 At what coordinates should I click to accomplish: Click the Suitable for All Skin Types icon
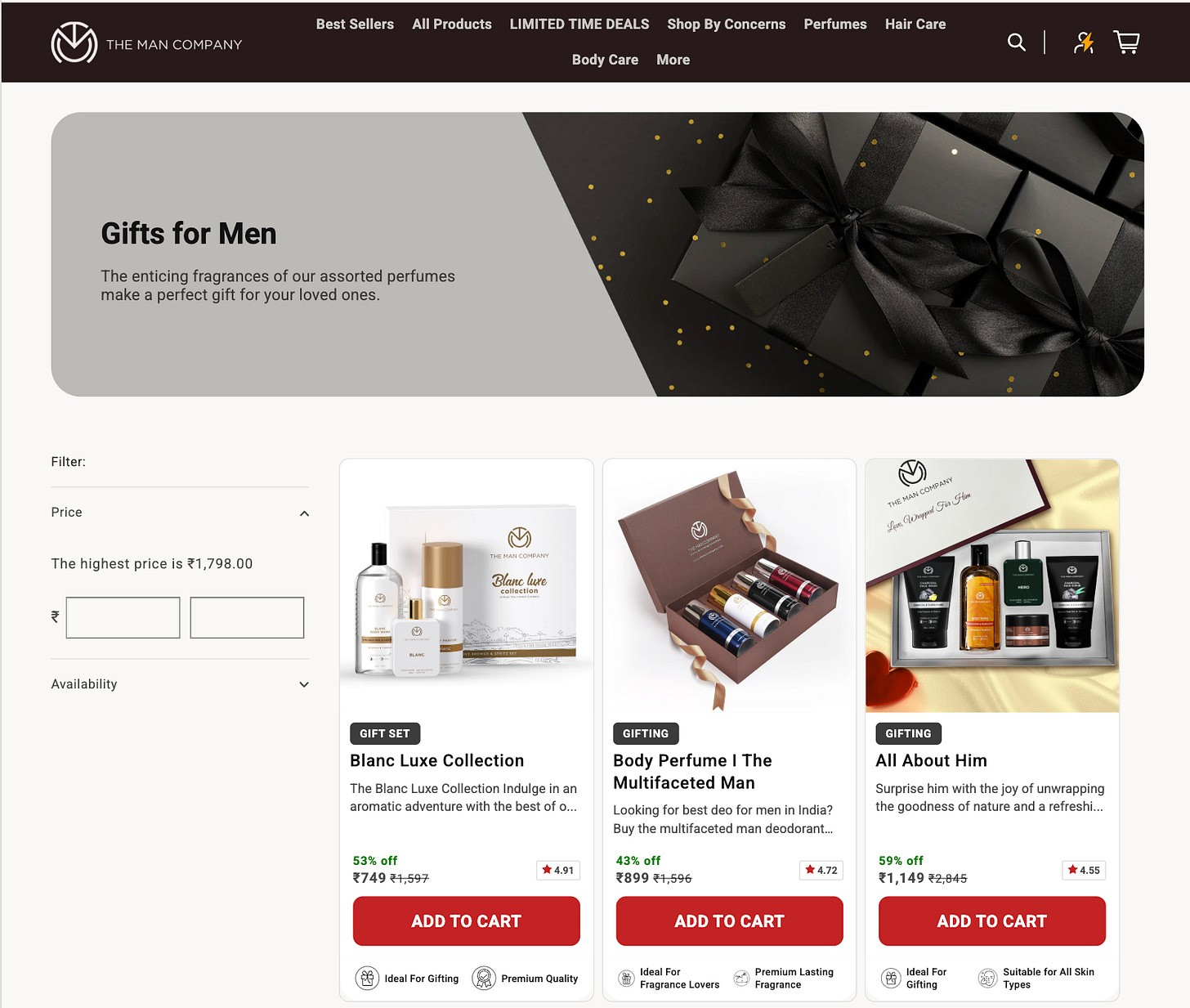click(988, 978)
